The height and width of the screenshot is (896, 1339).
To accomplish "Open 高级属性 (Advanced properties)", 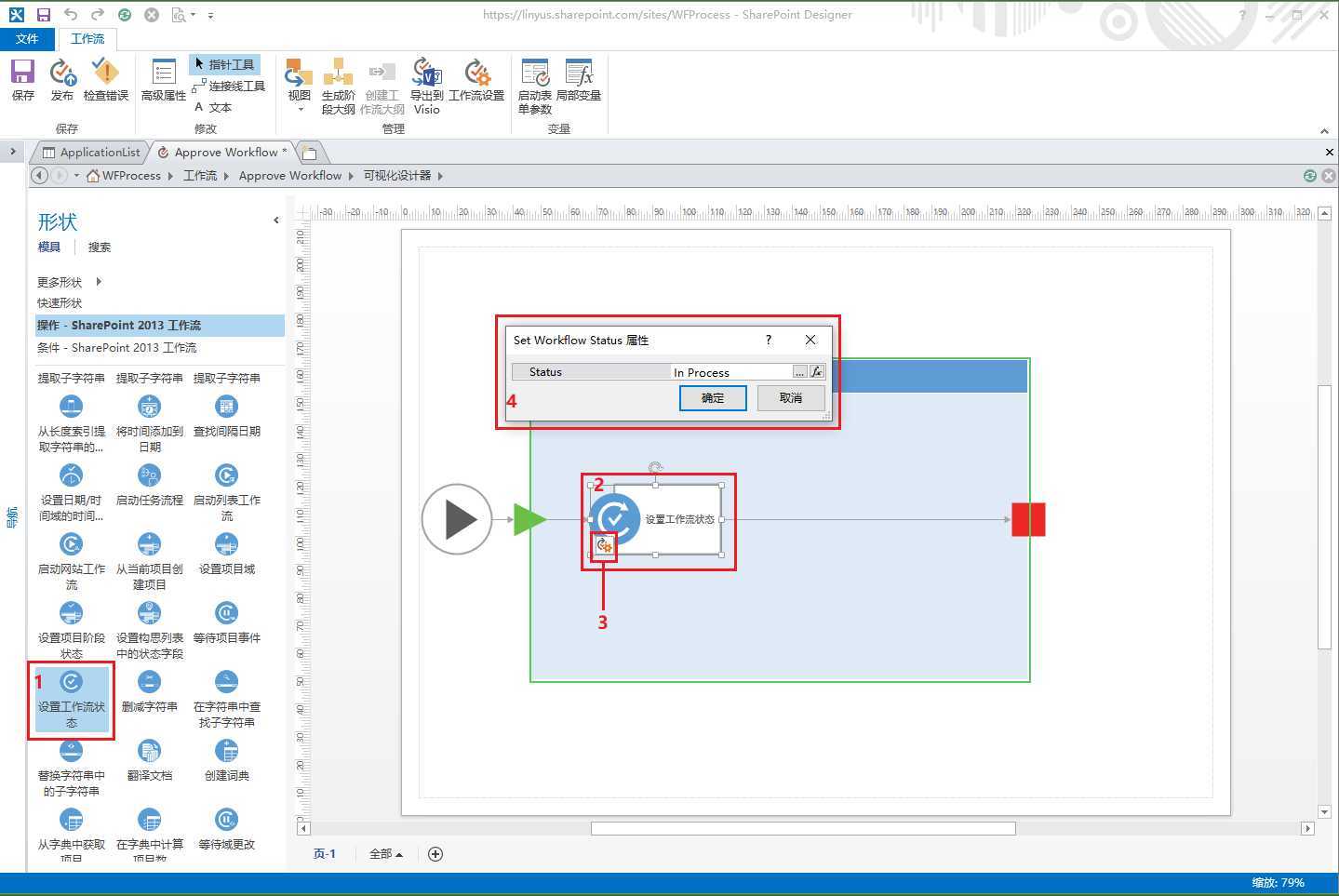I will point(164,79).
